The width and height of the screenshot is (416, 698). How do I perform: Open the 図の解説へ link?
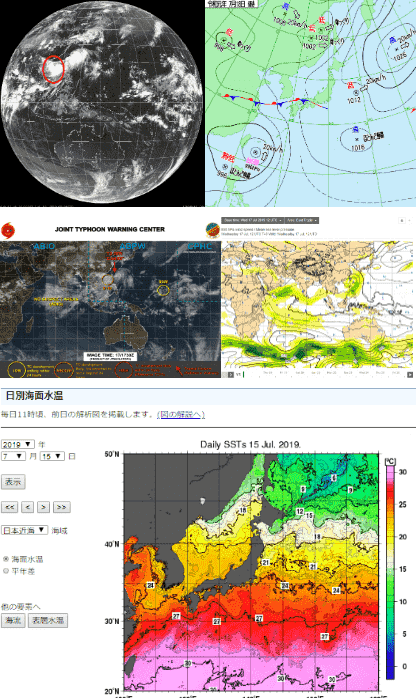tap(181, 414)
